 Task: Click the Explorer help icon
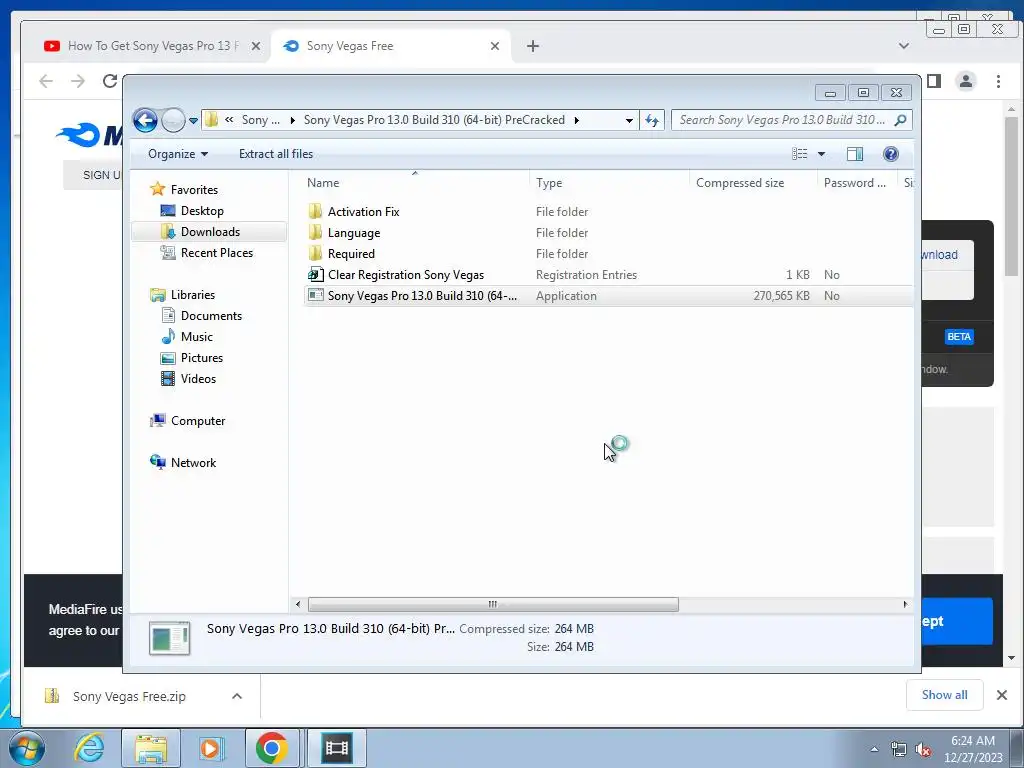[x=890, y=154]
